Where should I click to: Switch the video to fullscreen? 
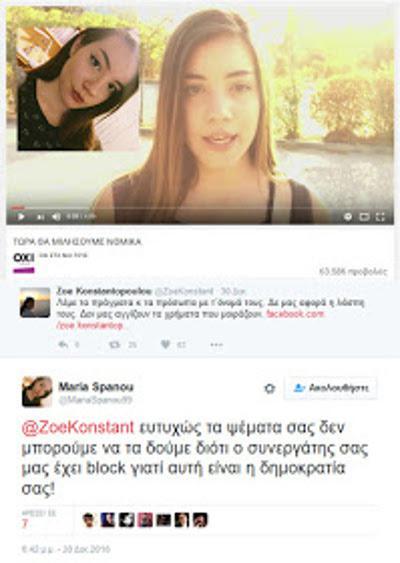click(x=380, y=217)
